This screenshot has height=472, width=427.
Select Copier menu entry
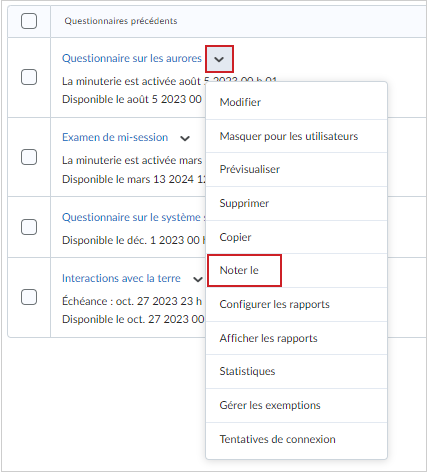(296, 237)
